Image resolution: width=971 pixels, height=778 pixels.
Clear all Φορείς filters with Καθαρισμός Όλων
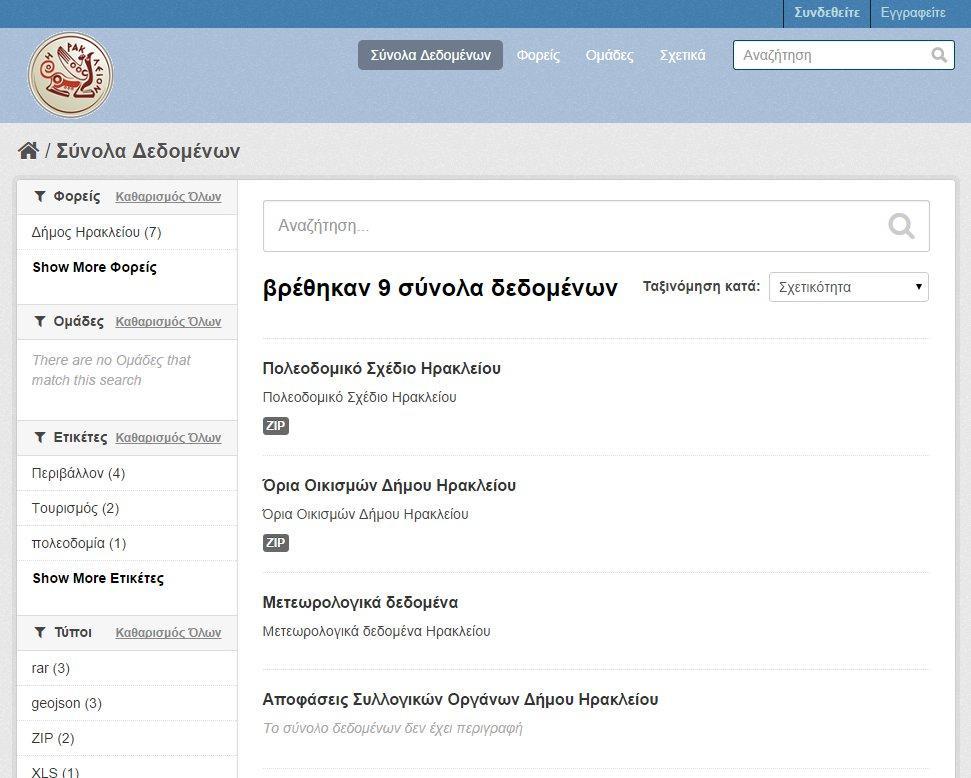click(168, 197)
